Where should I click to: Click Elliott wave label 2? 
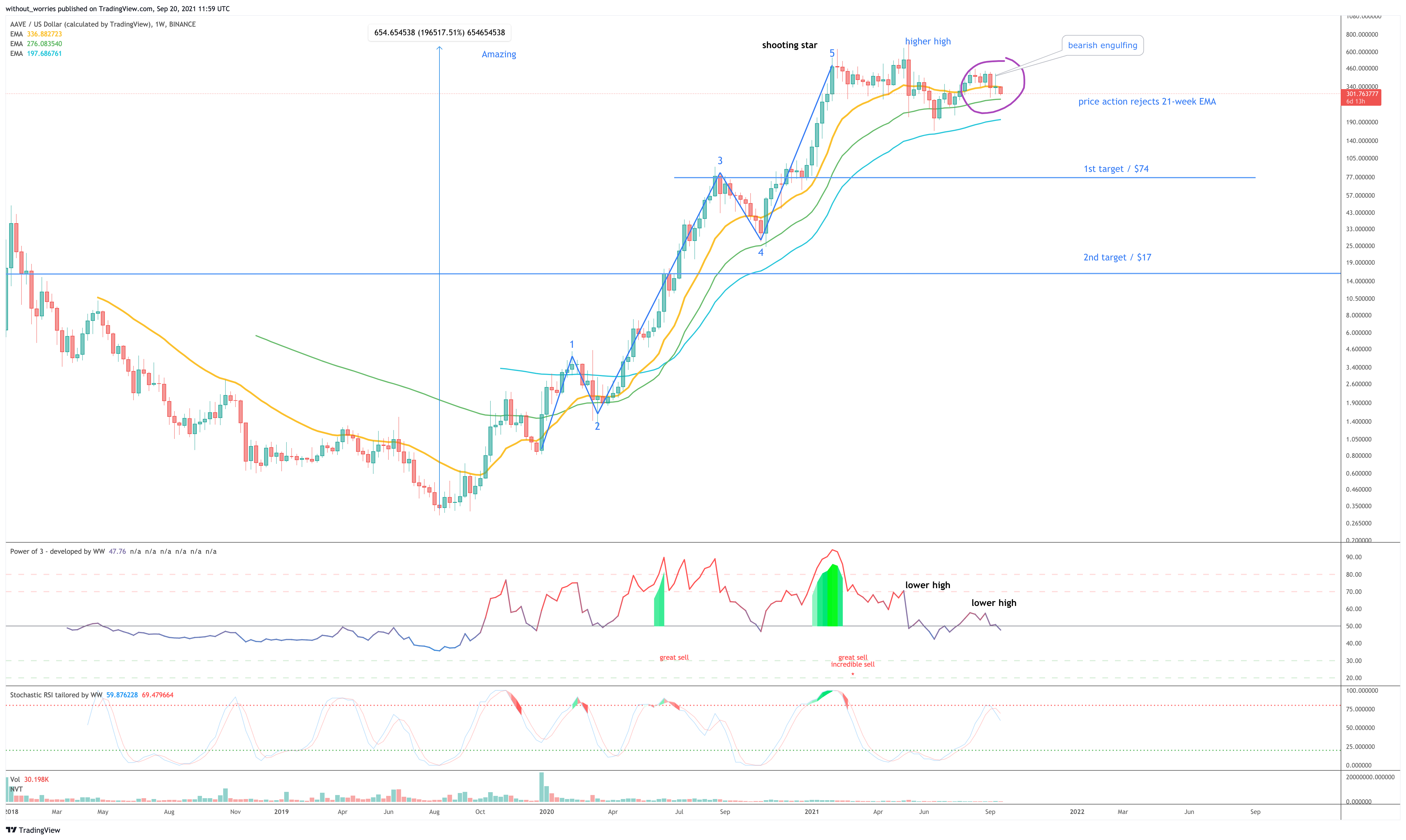(x=597, y=426)
